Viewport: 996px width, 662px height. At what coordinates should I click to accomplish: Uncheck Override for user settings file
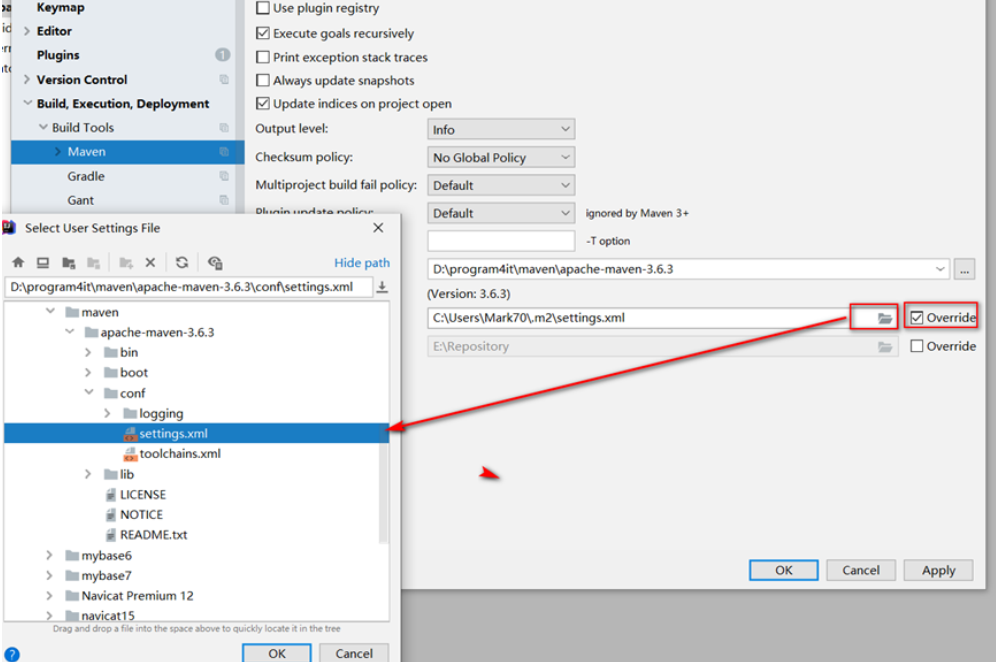pos(917,318)
